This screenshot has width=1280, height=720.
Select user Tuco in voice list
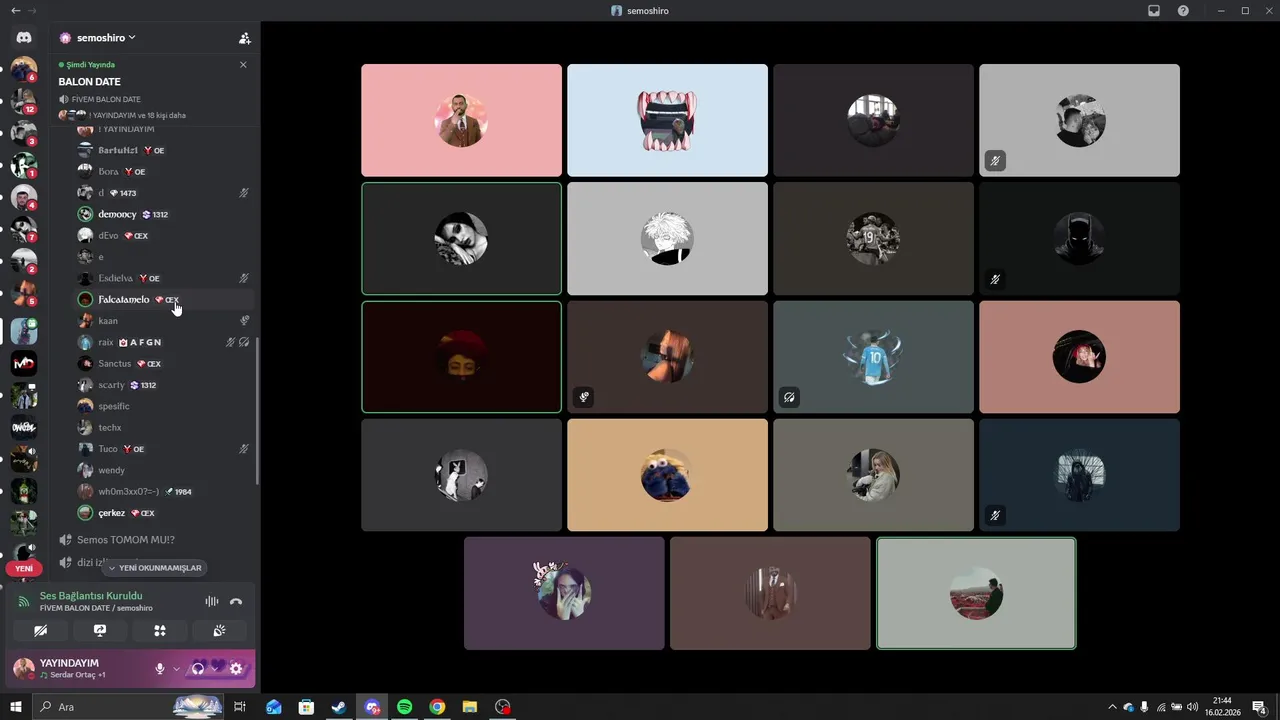pyautogui.click(x=165, y=449)
